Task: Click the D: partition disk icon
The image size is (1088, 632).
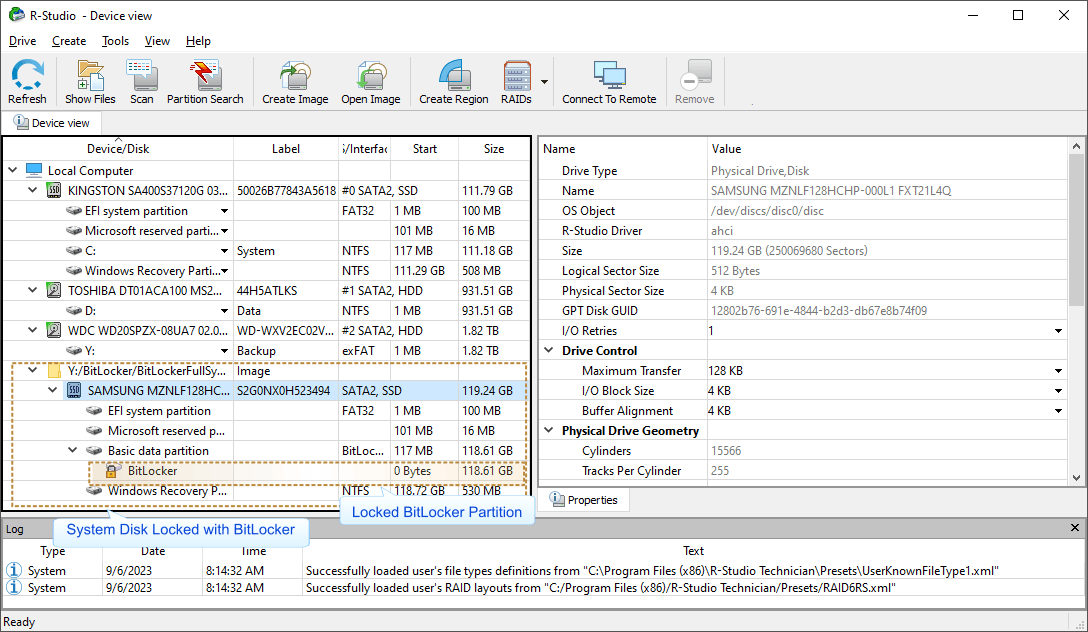Action: [74, 310]
